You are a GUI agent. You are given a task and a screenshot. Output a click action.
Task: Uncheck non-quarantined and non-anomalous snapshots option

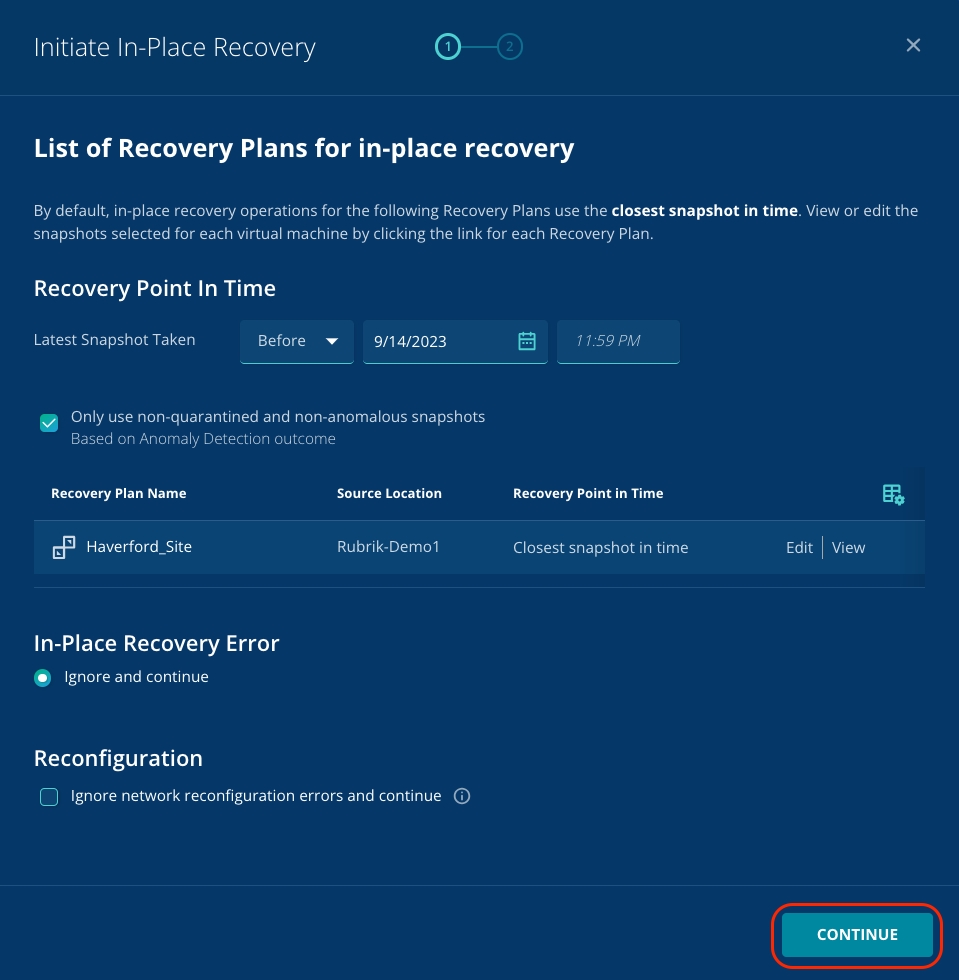click(49, 423)
